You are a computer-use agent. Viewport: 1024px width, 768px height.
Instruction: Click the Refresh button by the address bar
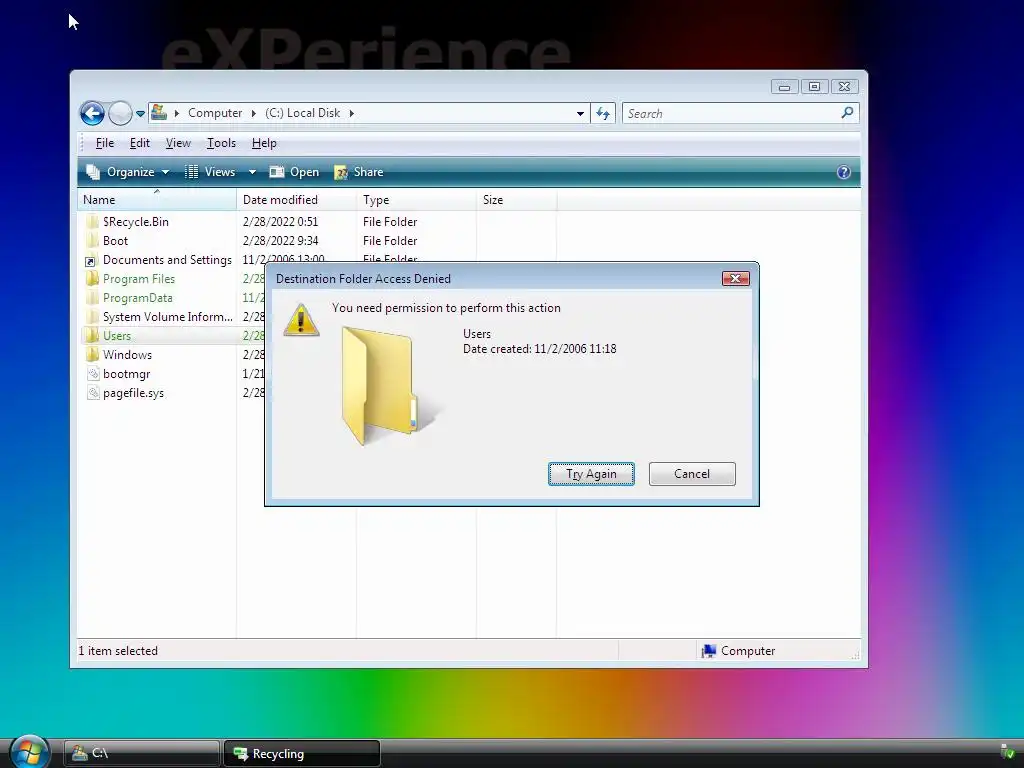(603, 114)
